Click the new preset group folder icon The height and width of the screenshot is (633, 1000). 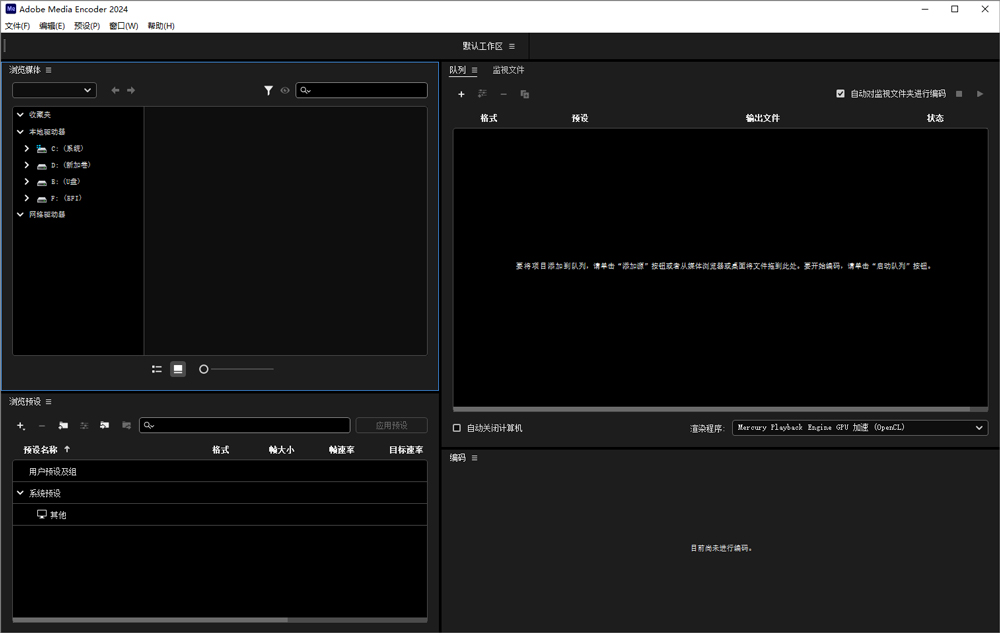[63, 425]
